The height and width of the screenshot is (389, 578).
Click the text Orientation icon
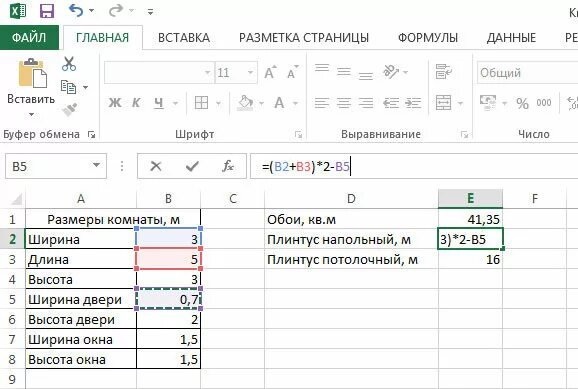coord(391,72)
